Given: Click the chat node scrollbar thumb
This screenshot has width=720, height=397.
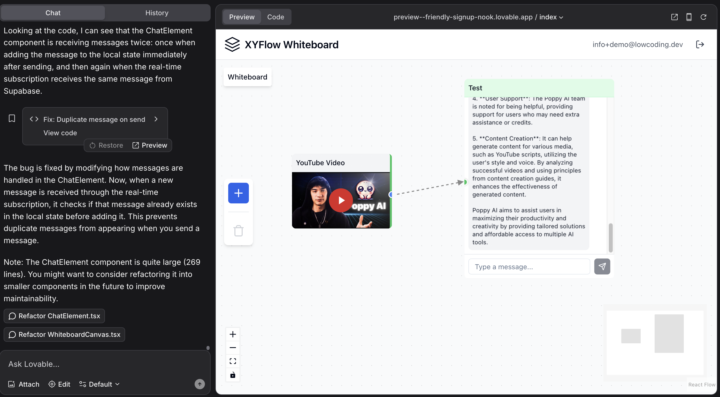Looking at the screenshot, I should pos(611,238).
